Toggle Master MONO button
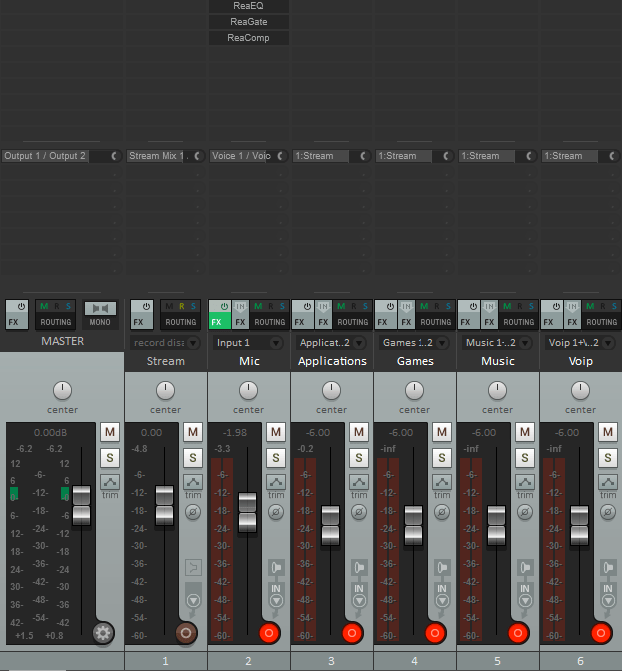Screen dimensions: 622x671 (100, 315)
